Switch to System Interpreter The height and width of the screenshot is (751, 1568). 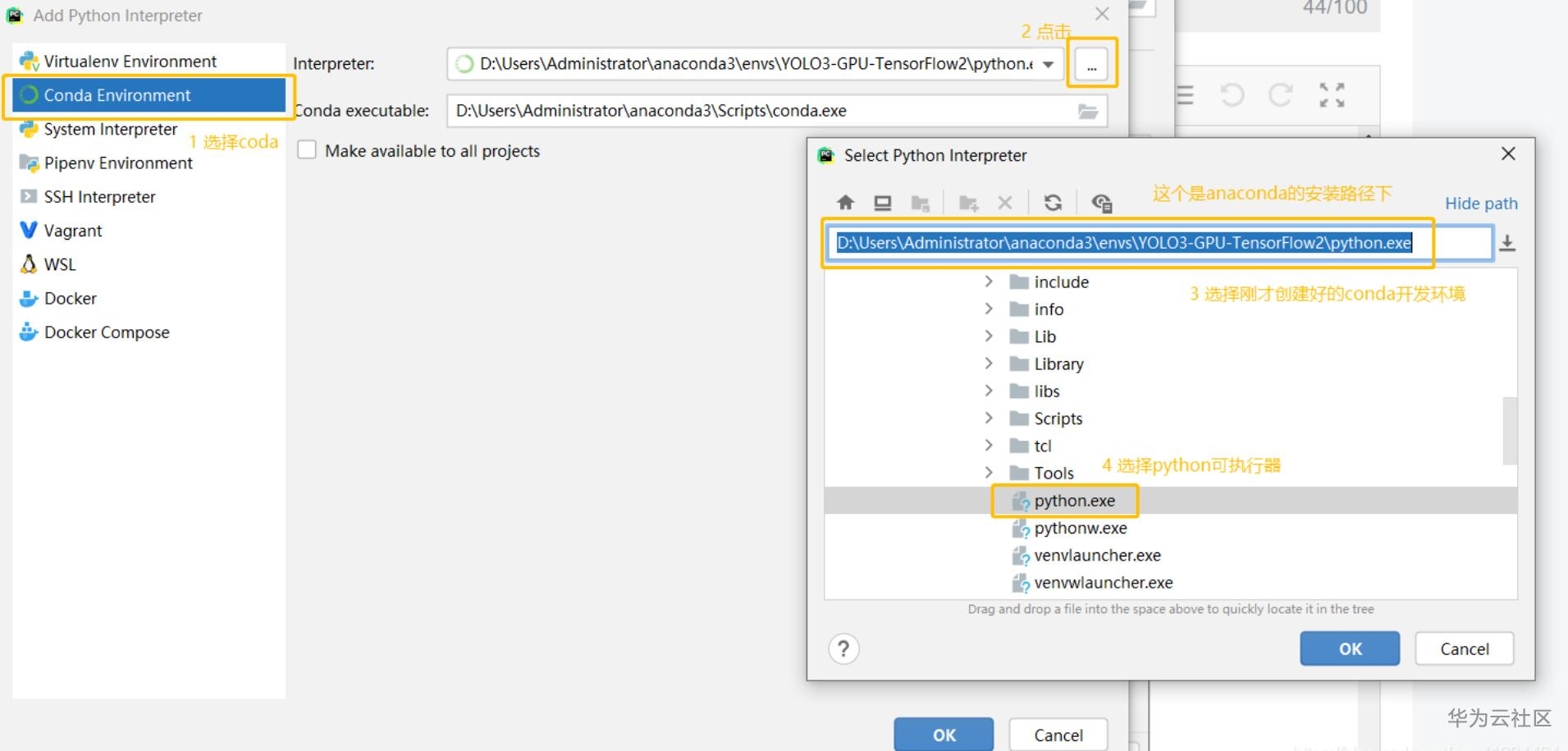point(149,129)
